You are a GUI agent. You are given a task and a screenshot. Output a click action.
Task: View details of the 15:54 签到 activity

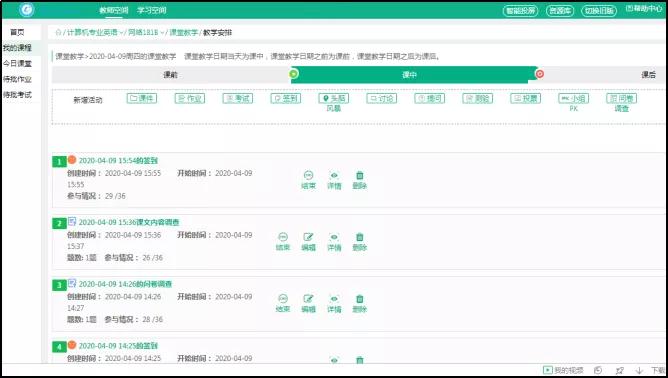click(334, 180)
